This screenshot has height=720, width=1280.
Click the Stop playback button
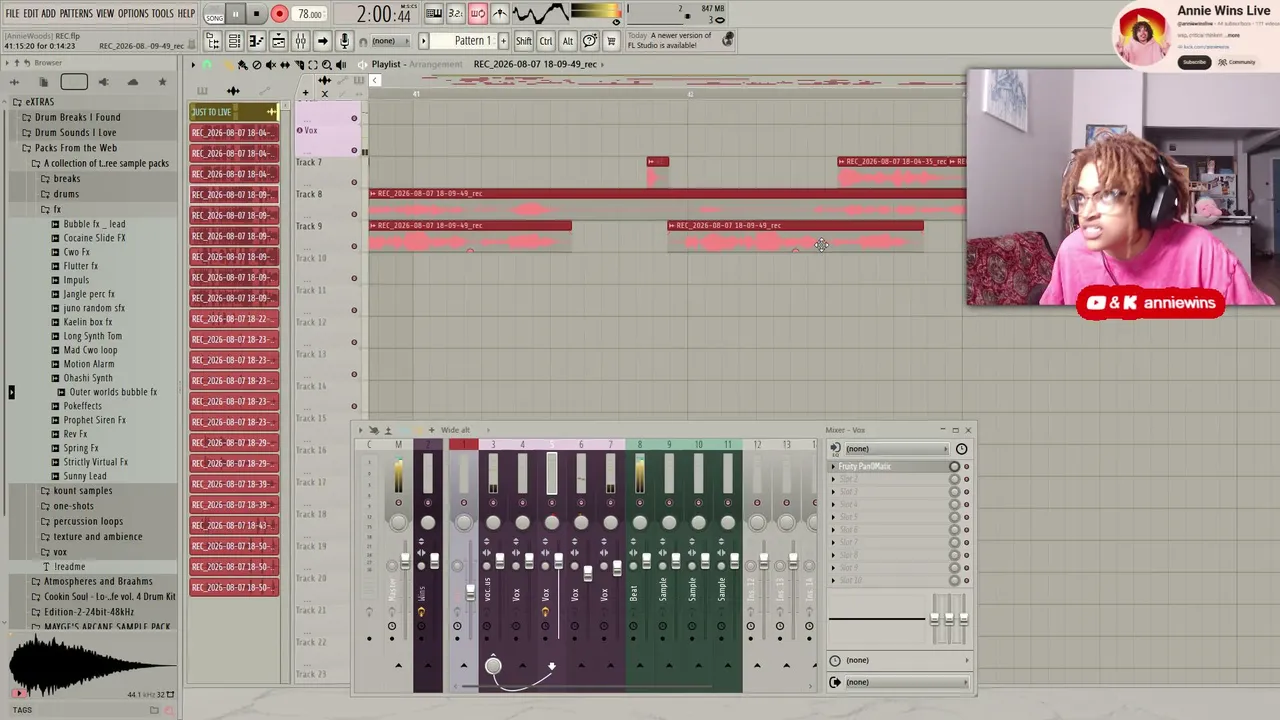pos(256,14)
